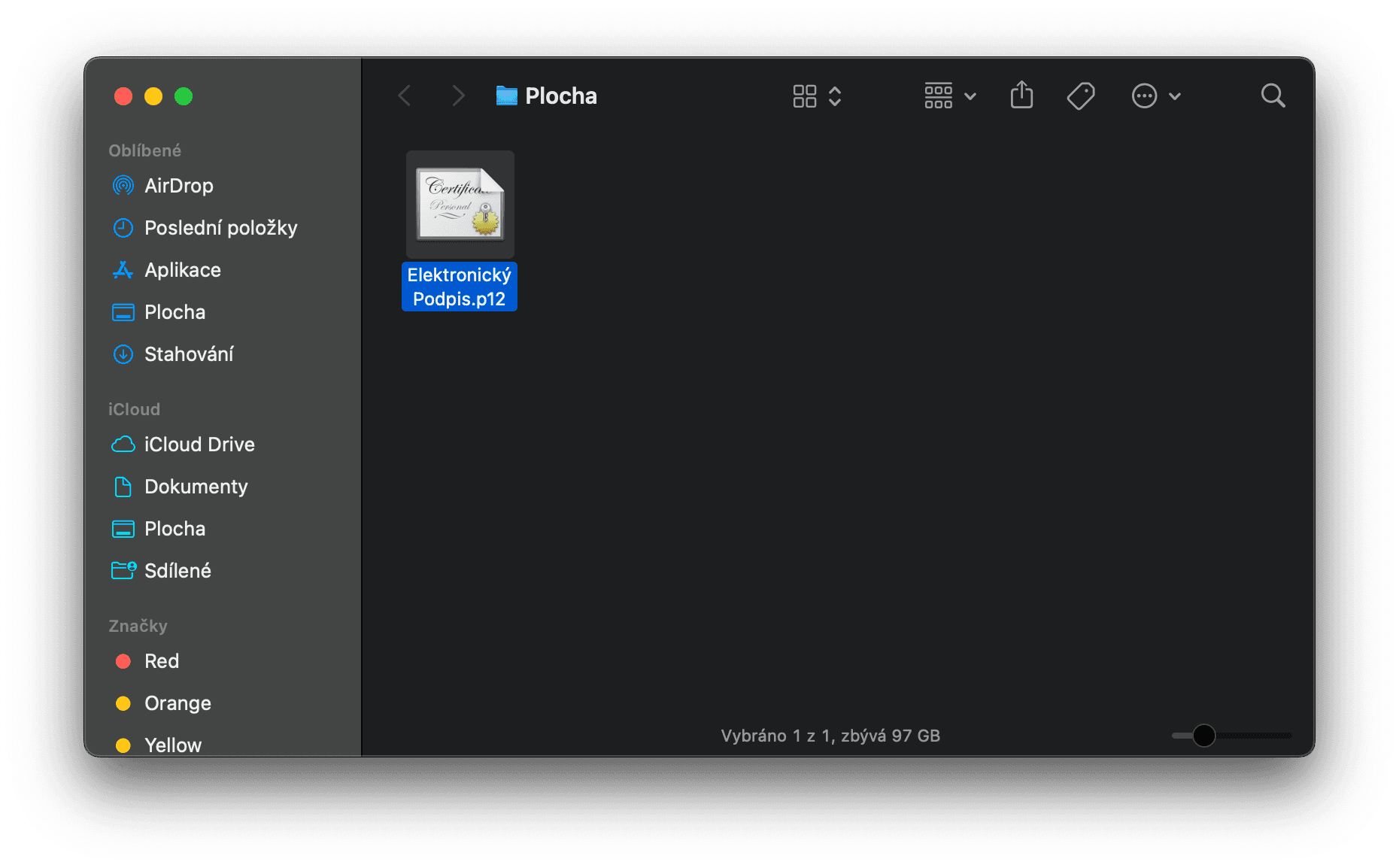
Task: Expand the group-by options dropdown
Action: [x=949, y=96]
